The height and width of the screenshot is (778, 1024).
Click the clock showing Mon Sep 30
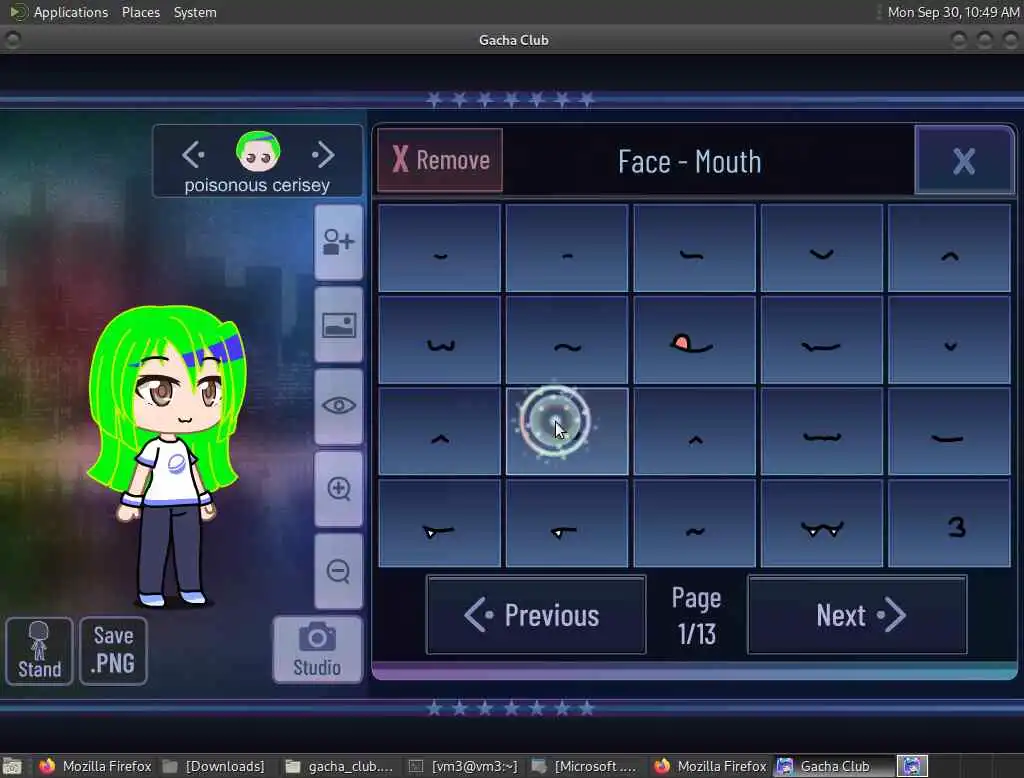coord(953,12)
